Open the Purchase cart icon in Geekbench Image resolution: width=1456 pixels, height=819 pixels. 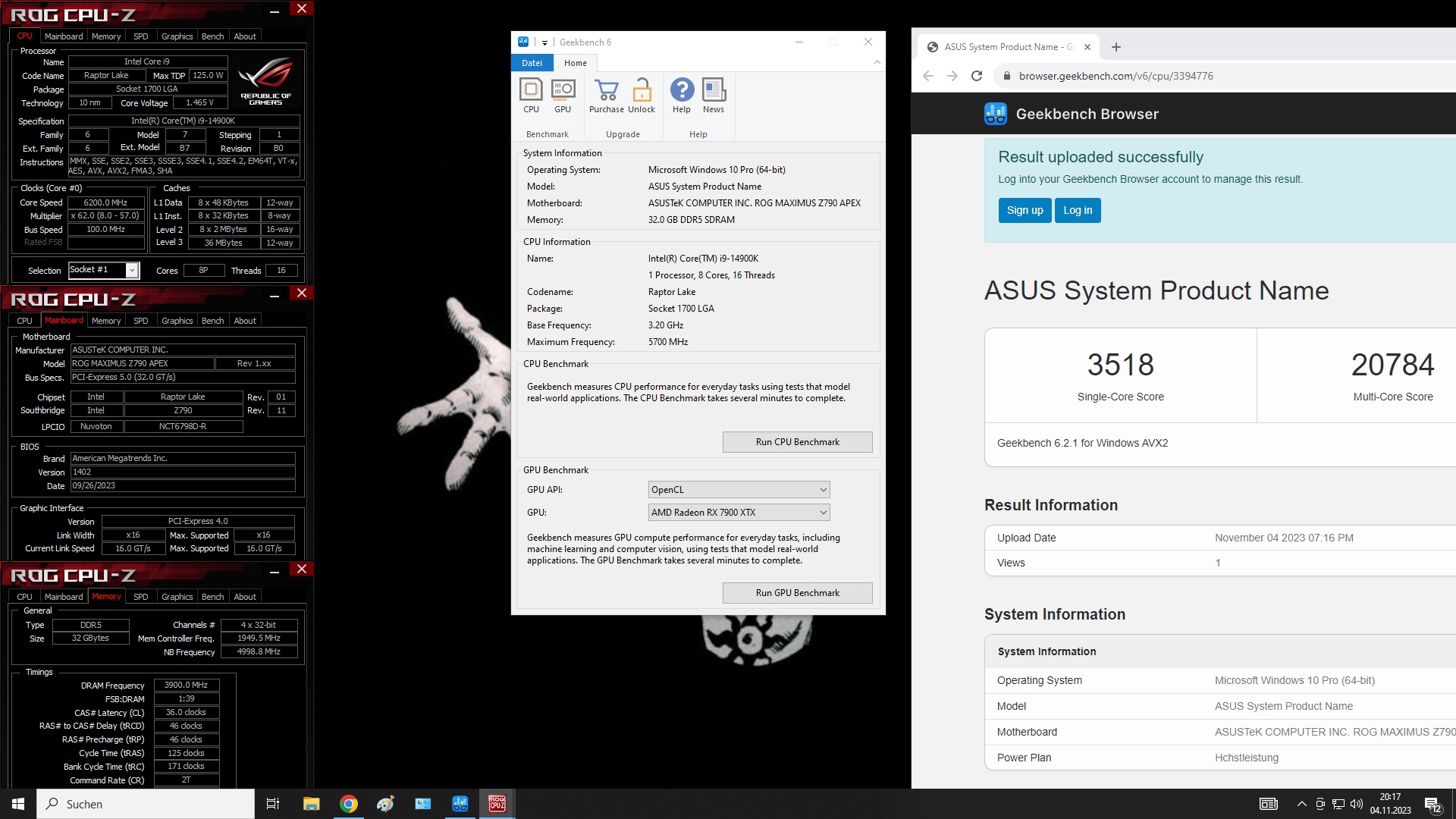coord(606,90)
